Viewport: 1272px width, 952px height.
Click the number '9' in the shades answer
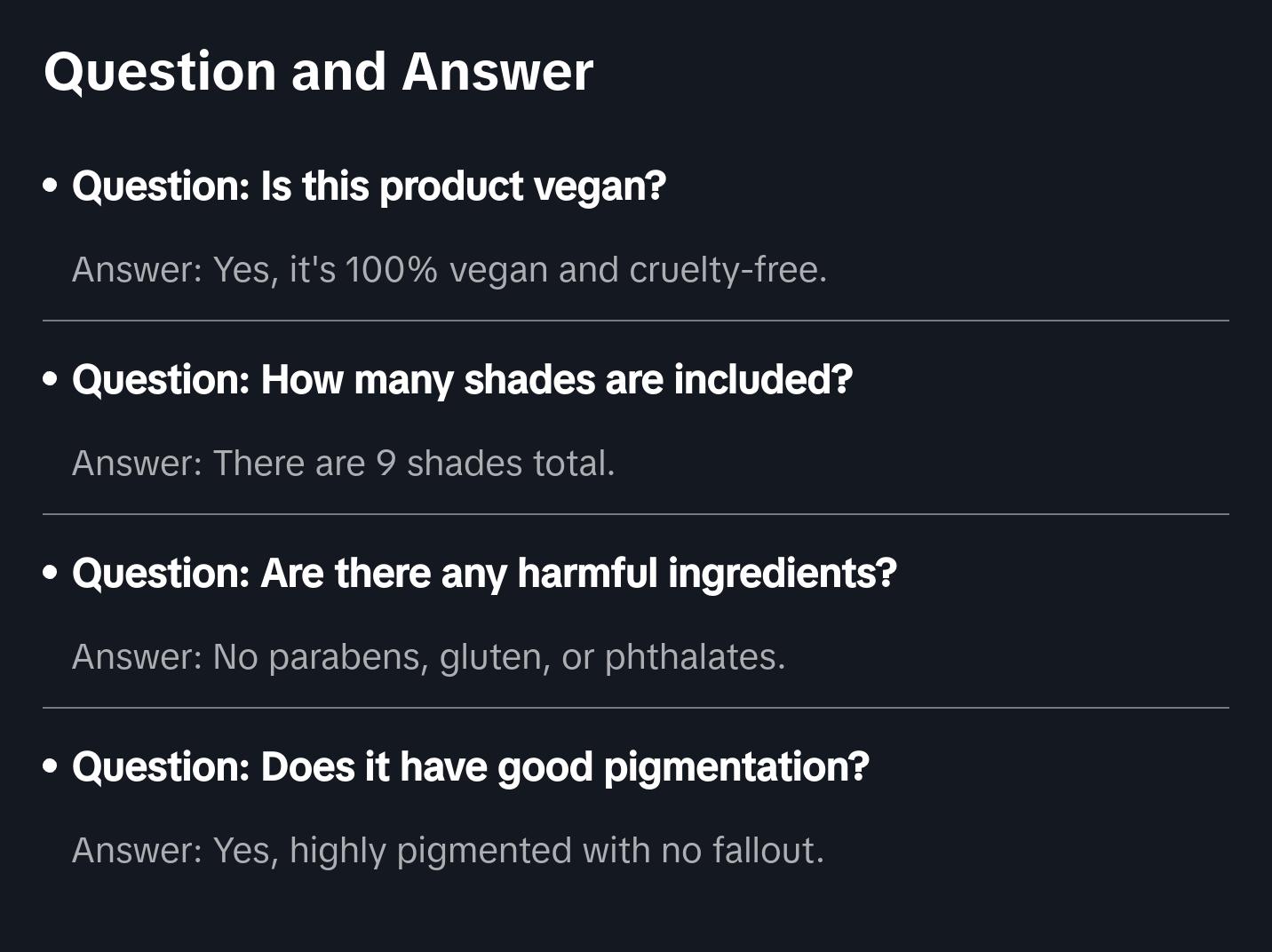point(386,464)
